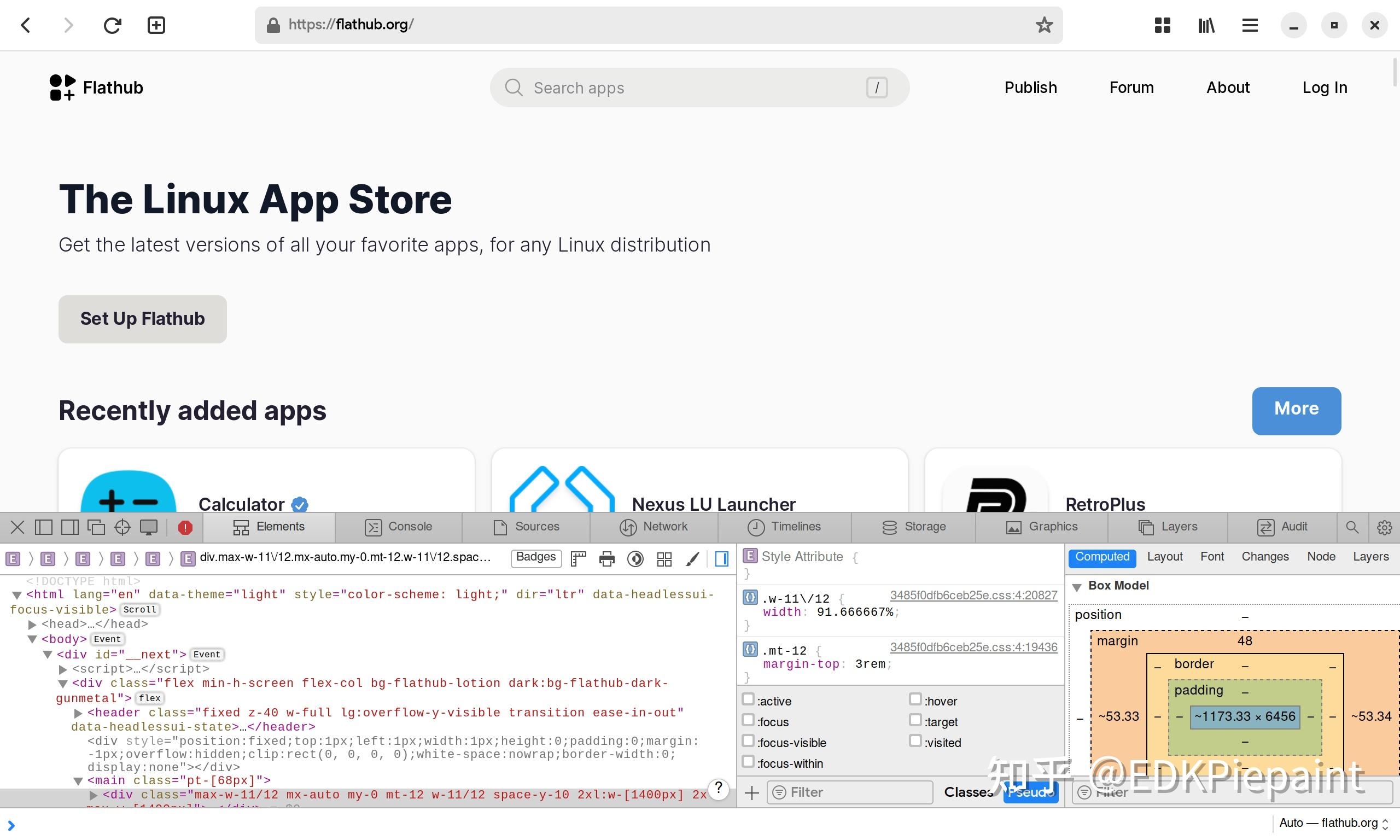Image resolution: width=1400 pixels, height=840 pixels.
Task: Toggle the rulers icon in Elements toolbar
Action: (579, 559)
